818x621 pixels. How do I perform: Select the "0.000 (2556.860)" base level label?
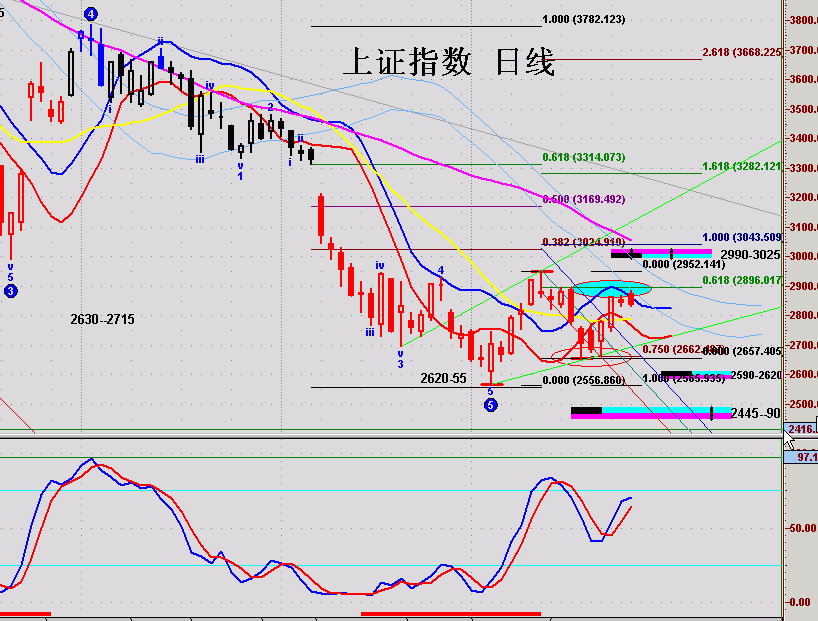coord(584,380)
